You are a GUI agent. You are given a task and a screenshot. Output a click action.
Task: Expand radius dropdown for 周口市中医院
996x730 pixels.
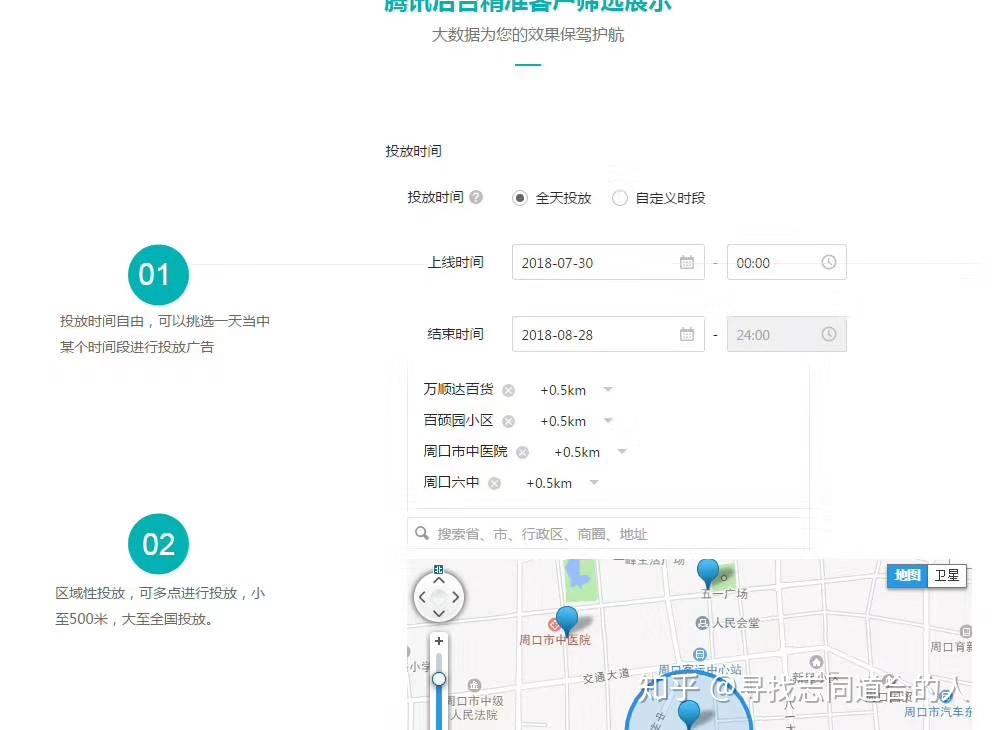coord(622,451)
